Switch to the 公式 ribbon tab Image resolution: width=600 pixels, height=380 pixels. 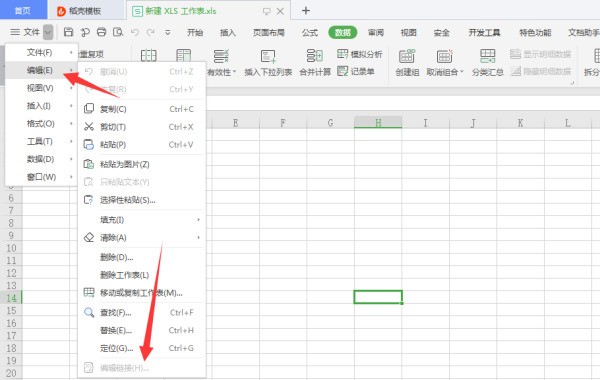click(x=310, y=33)
